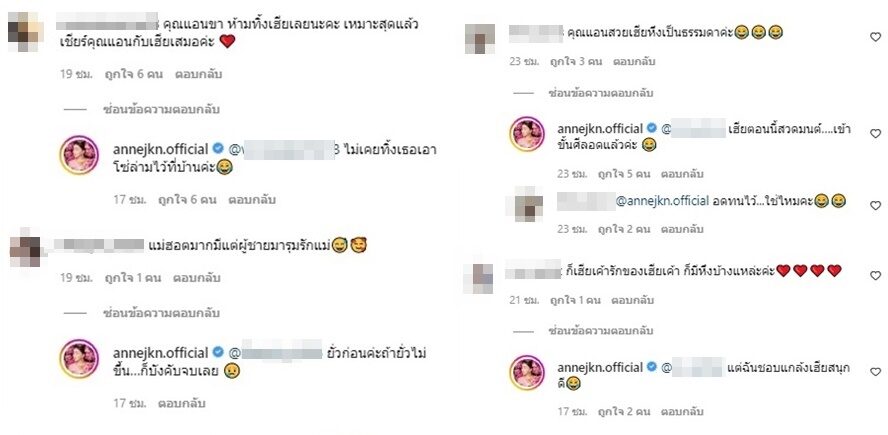
Task: Open annejkn.official username on "ยั่วก่อนค่ะ" reply
Action: (x=162, y=353)
